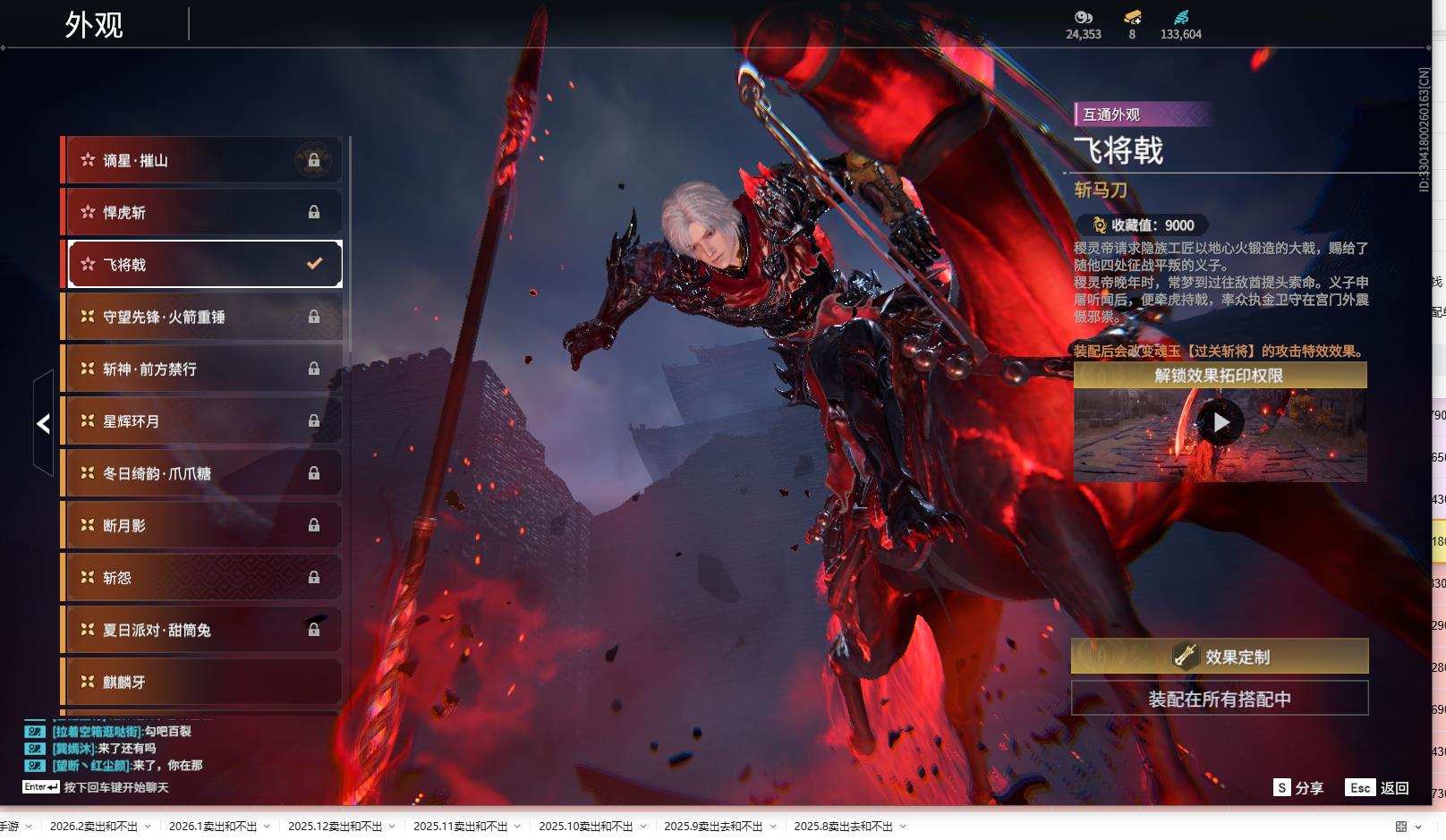Screen dimensions: 1446x840
Task: Open dropdown of 2026.1卖出和不出 sheet tab
Action: pos(267,827)
